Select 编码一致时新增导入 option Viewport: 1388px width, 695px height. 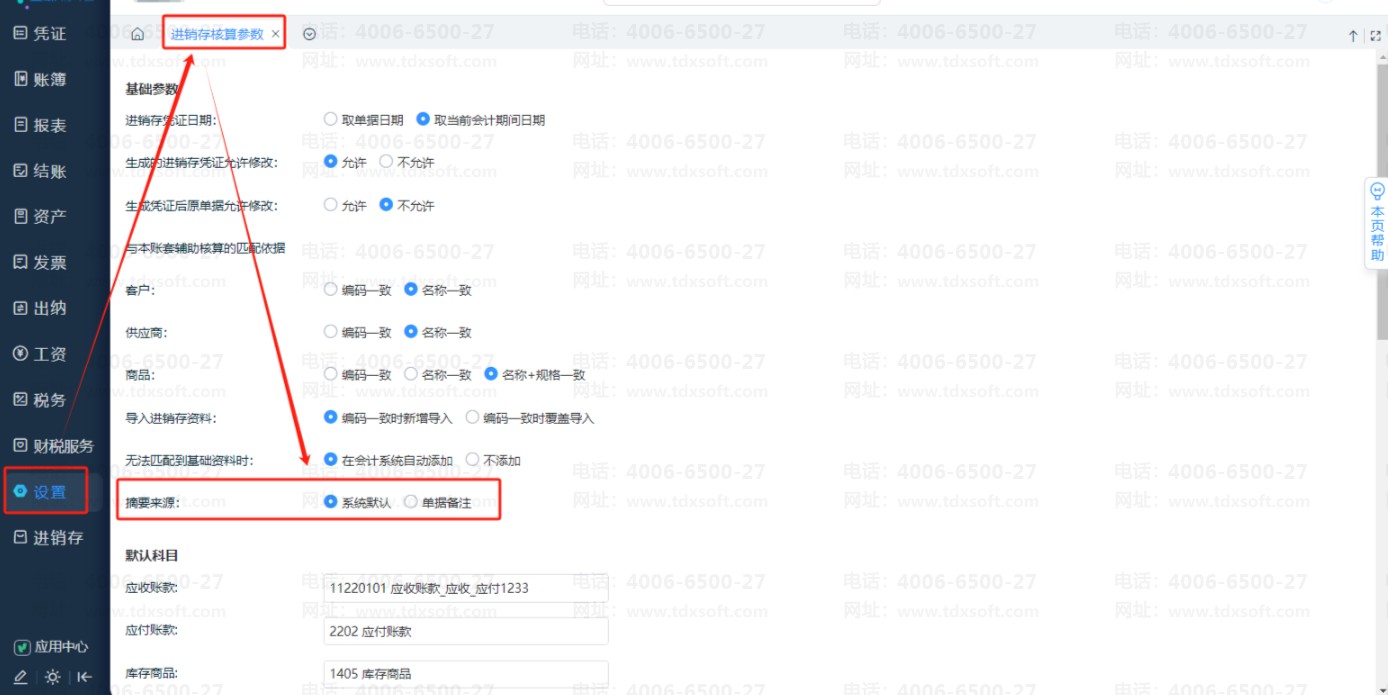pyautogui.click(x=389, y=418)
